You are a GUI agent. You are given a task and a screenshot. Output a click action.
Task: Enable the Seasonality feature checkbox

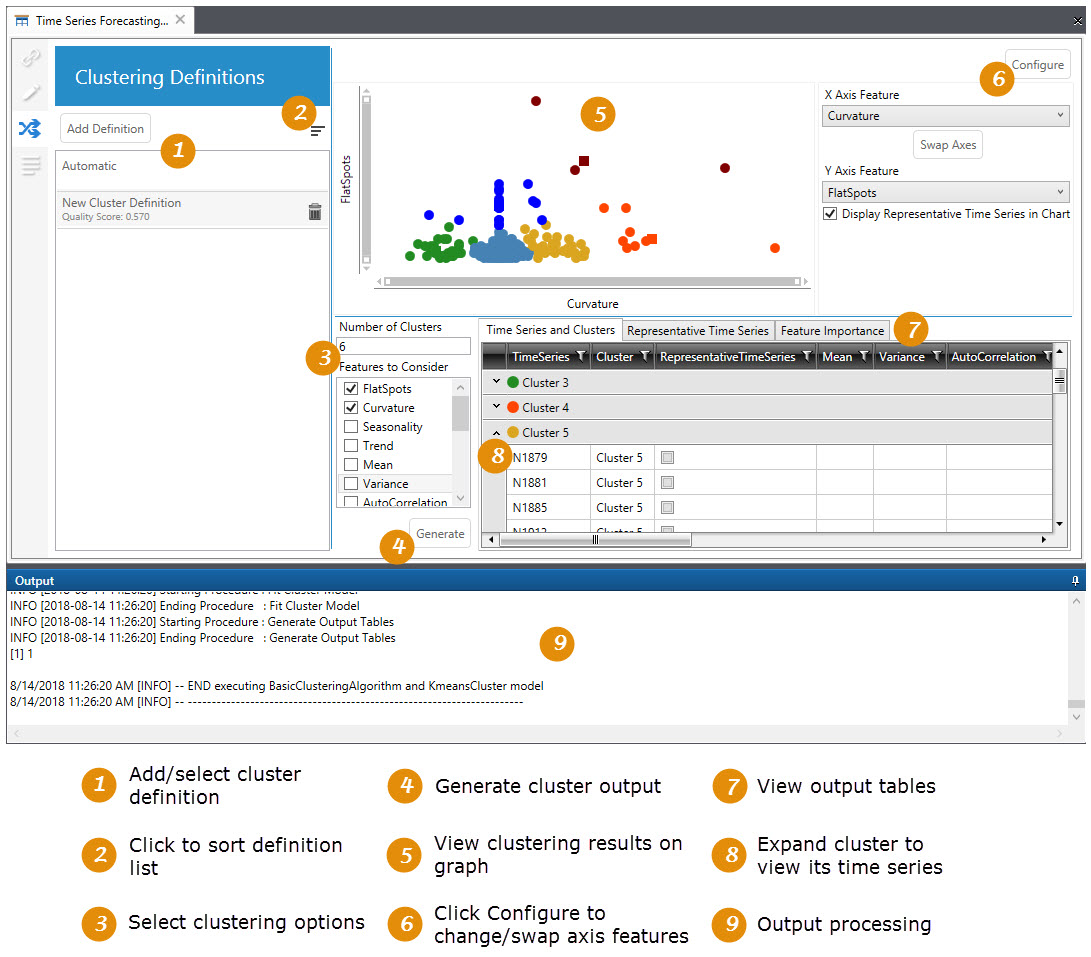[x=351, y=427]
